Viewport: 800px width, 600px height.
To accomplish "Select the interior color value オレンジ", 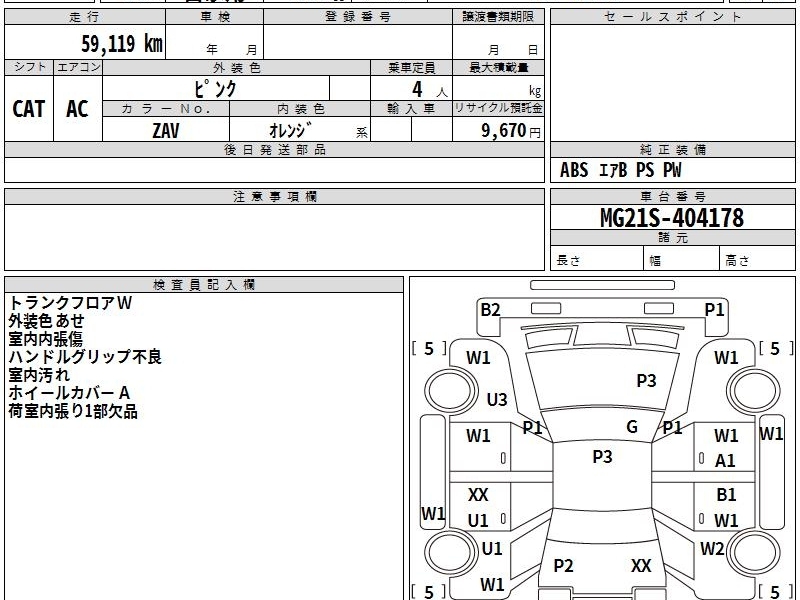I will click(290, 130).
